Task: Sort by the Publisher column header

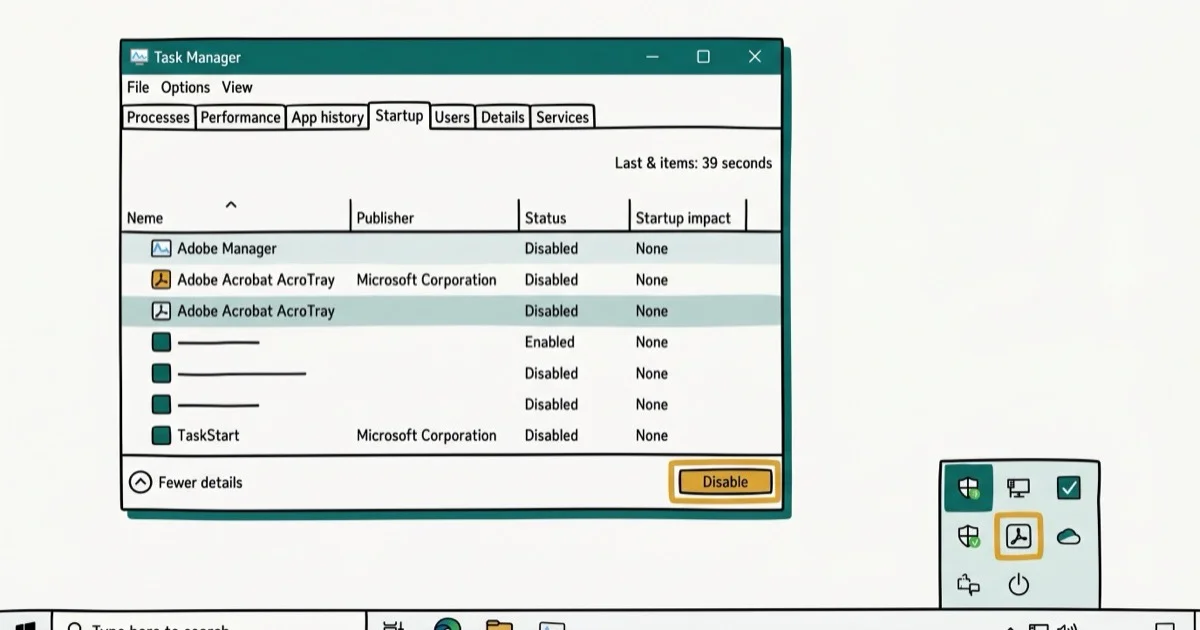Action: 385,218
